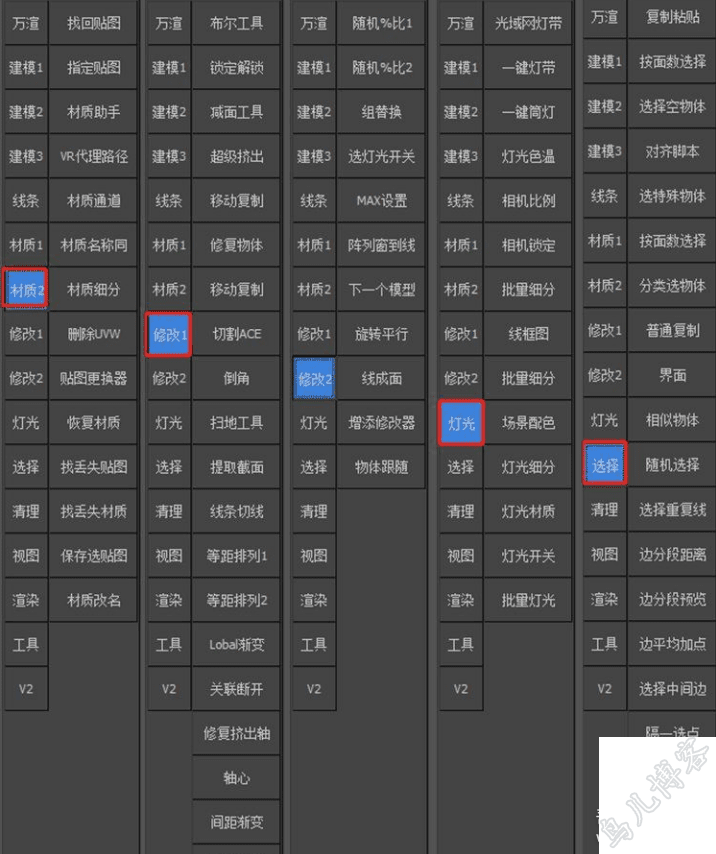The image size is (716, 854).
Task: Open Lobal渐变
Action: coord(236,645)
